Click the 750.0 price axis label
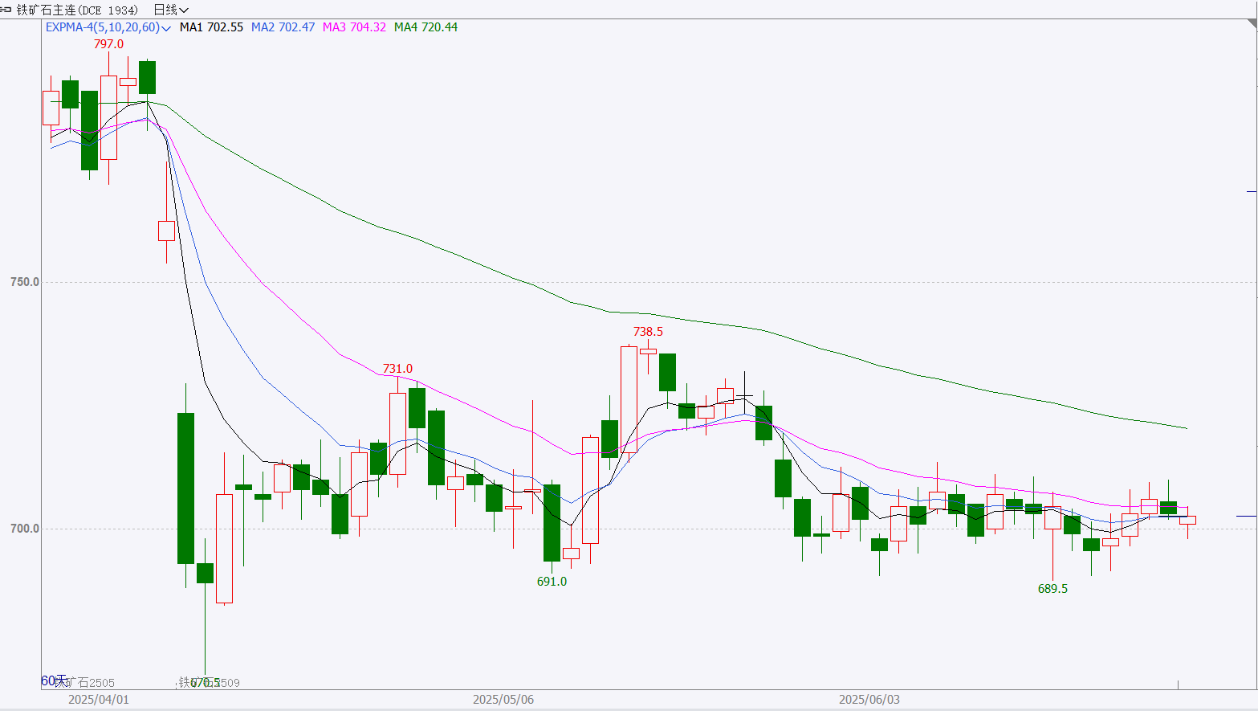This screenshot has width=1258, height=711. tap(23, 282)
